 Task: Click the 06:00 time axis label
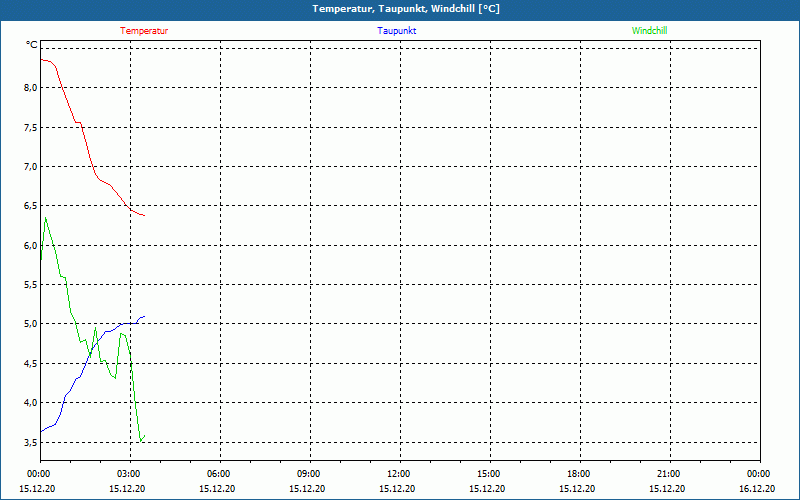pos(220,474)
